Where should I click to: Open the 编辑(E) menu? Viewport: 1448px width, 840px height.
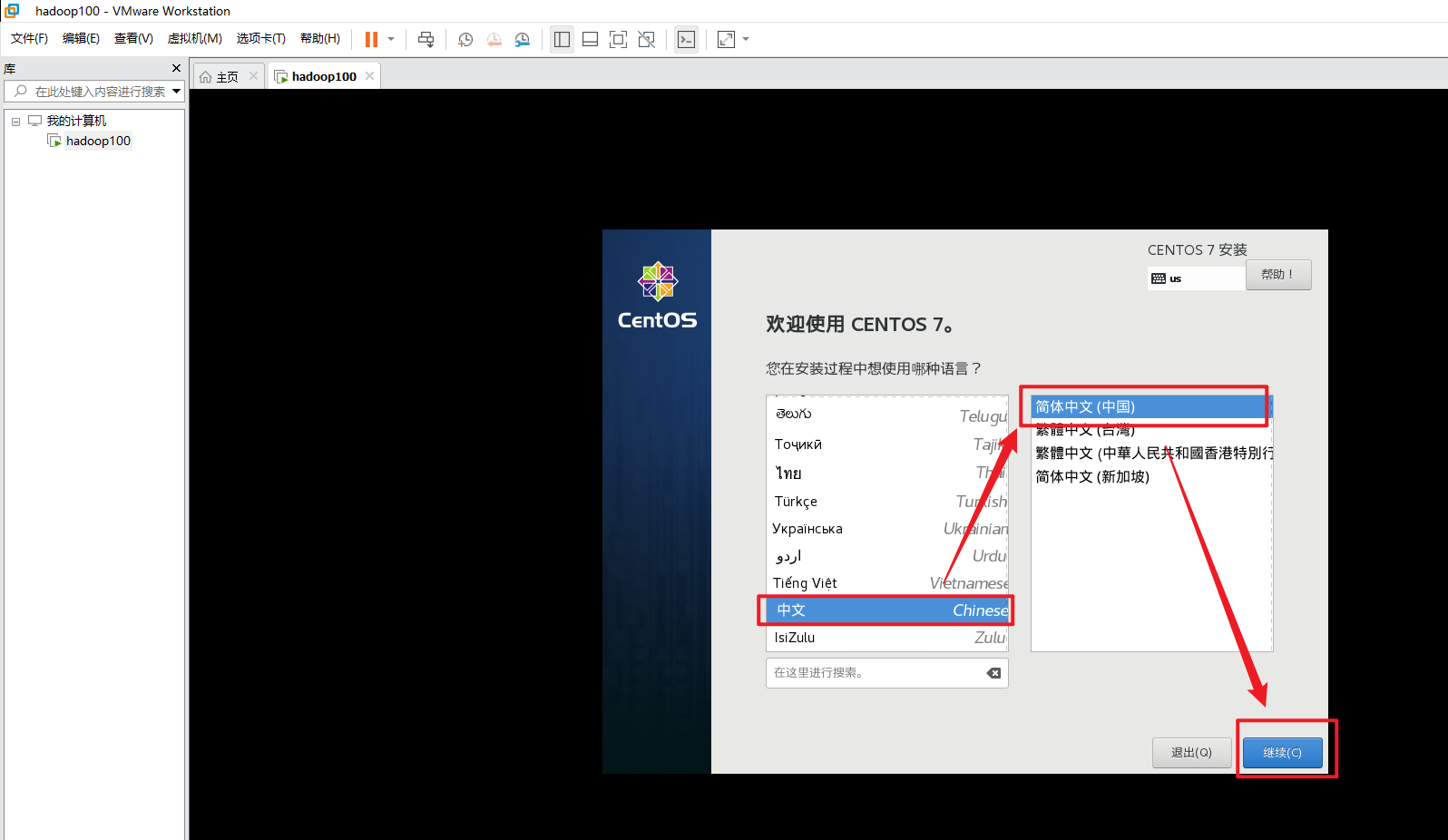click(81, 38)
